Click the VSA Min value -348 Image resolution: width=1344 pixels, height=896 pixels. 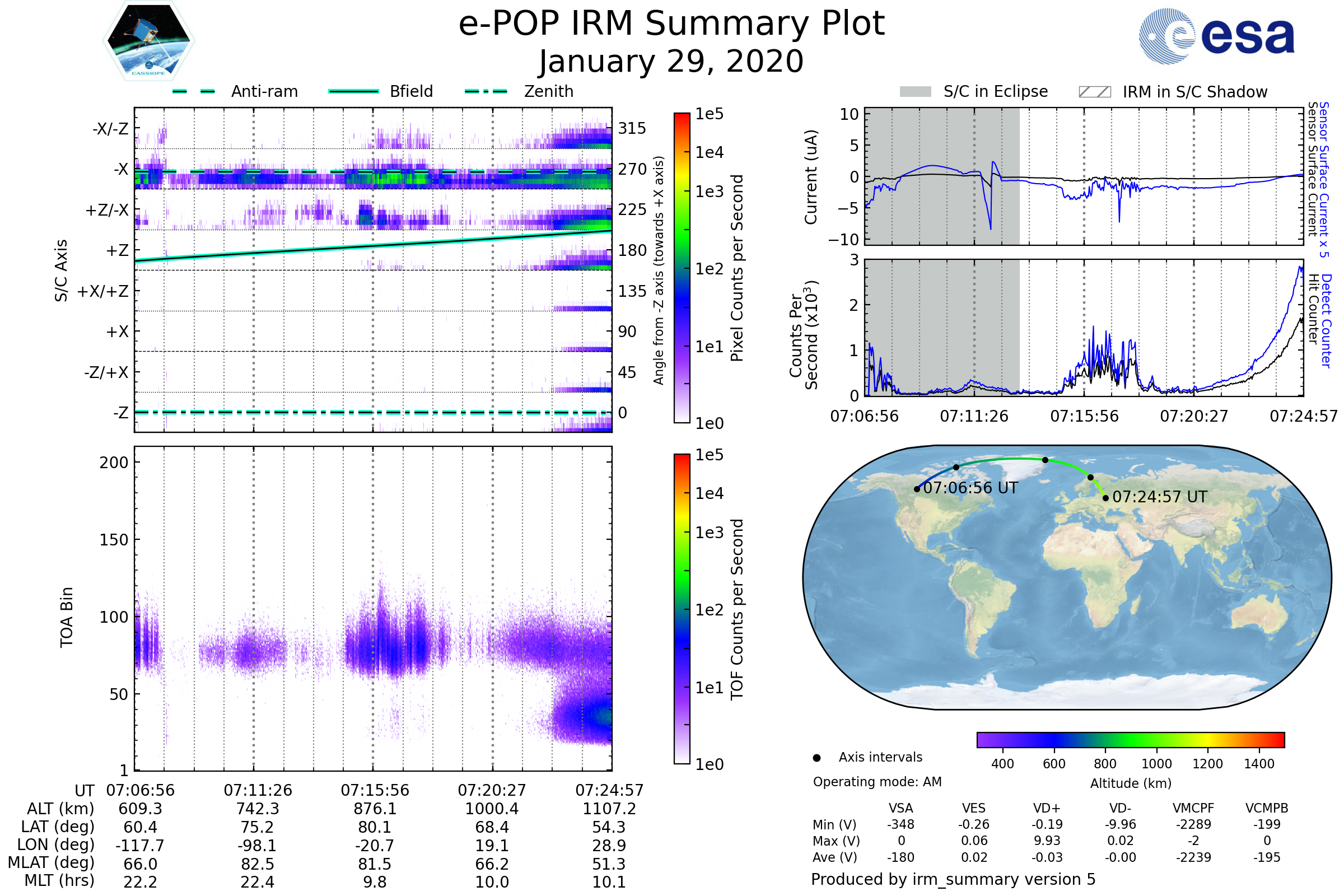click(x=900, y=824)
